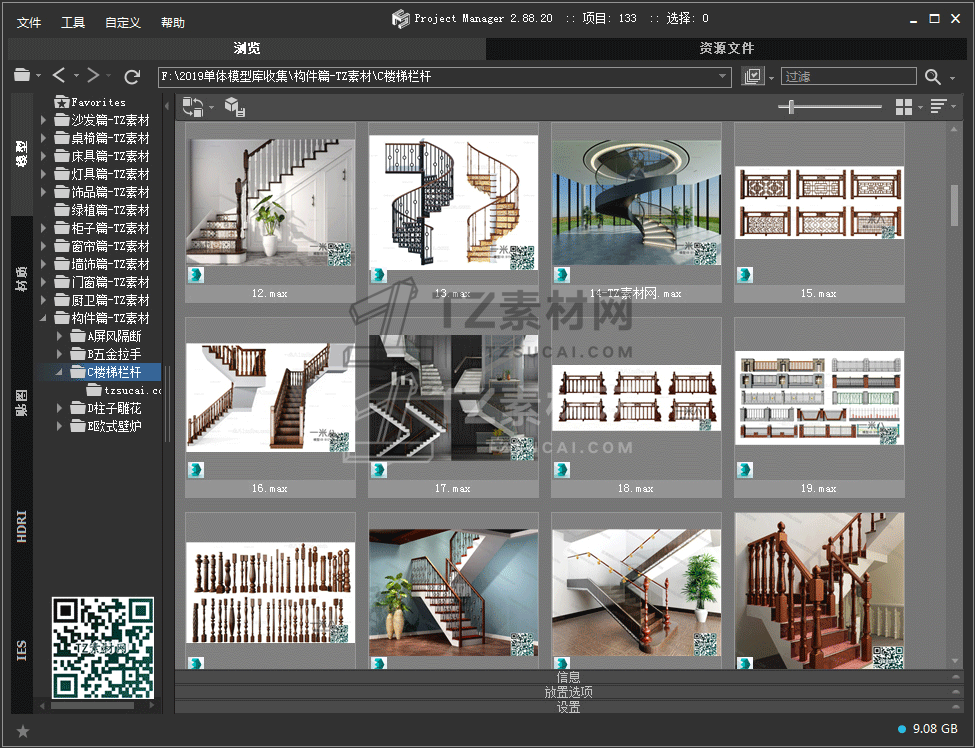Screen dimensions: 975x748
Task: Click the refresh icon in navigation bar
Action: (132, 76)
